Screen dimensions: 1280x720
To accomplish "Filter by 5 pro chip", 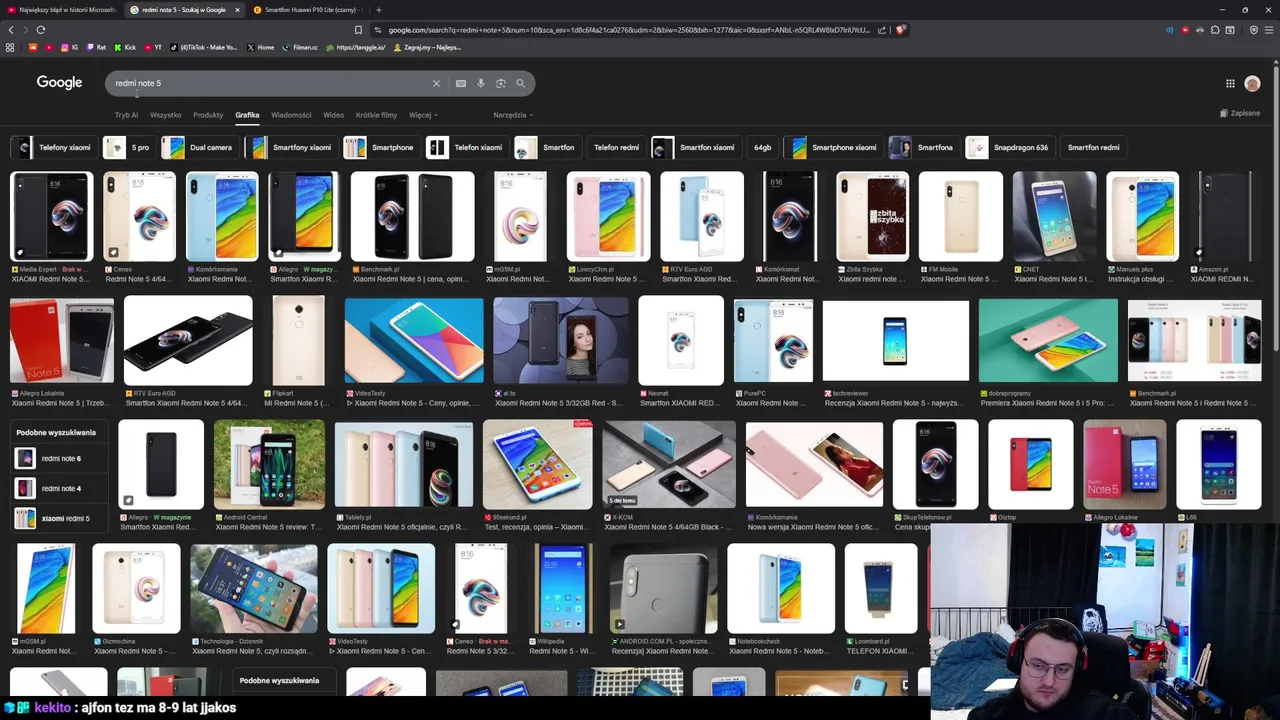I will point(129,148).
